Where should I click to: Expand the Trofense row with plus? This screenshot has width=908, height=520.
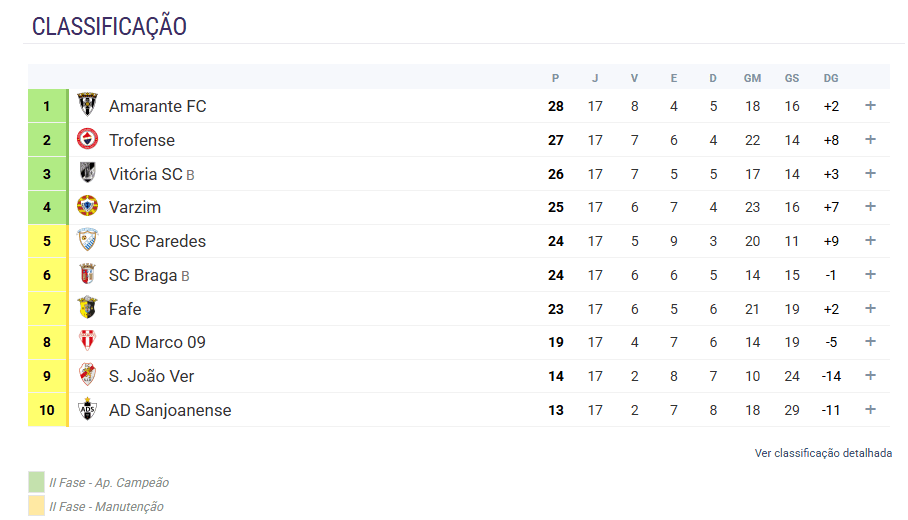870,140
